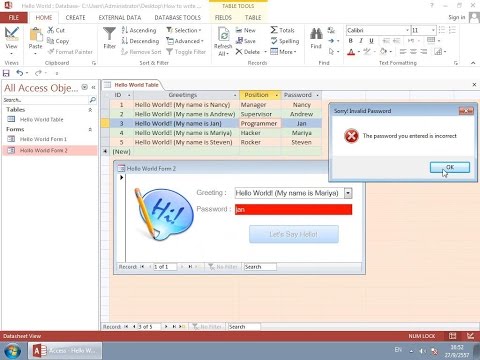Select the Programmer cell
This screenshot has width=480, height=360.
pyautogui.click(x=260, y=123)
